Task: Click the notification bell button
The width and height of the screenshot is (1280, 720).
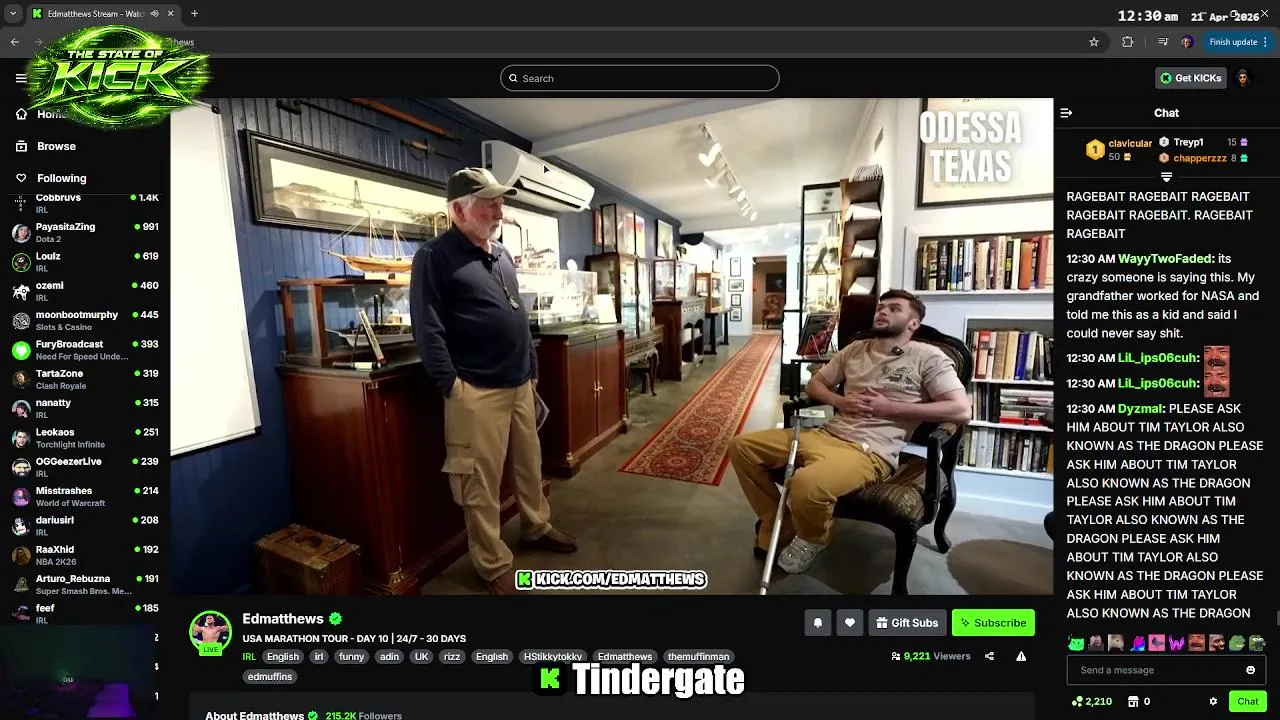Action: 817,623
